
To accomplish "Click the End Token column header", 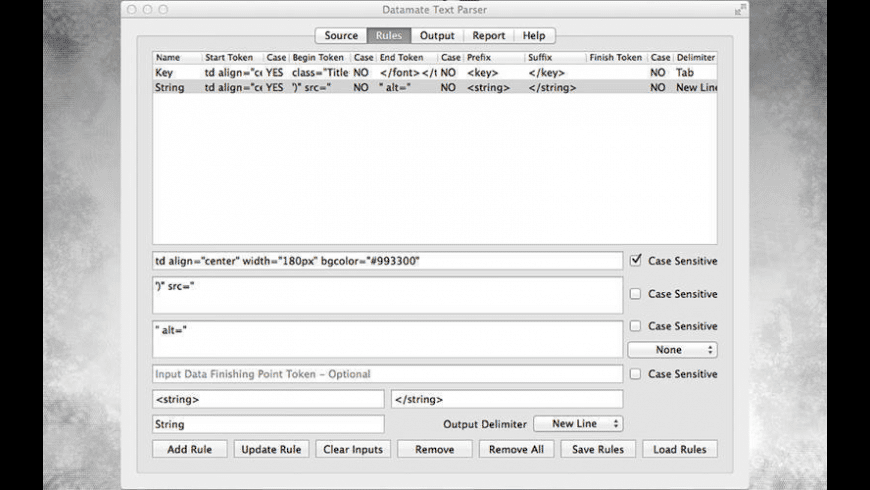I will pyautogui.click(x=407, y=57).
